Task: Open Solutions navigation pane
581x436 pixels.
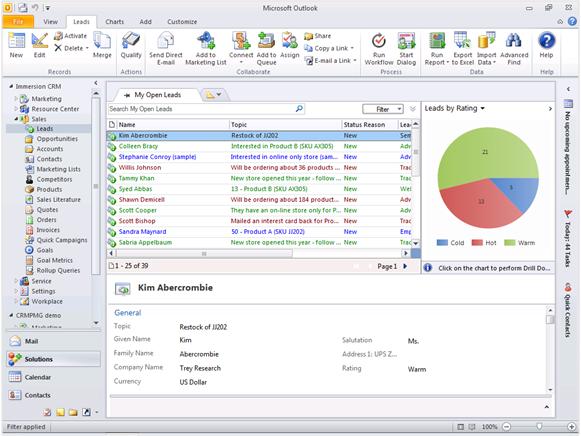Action: 53,359
